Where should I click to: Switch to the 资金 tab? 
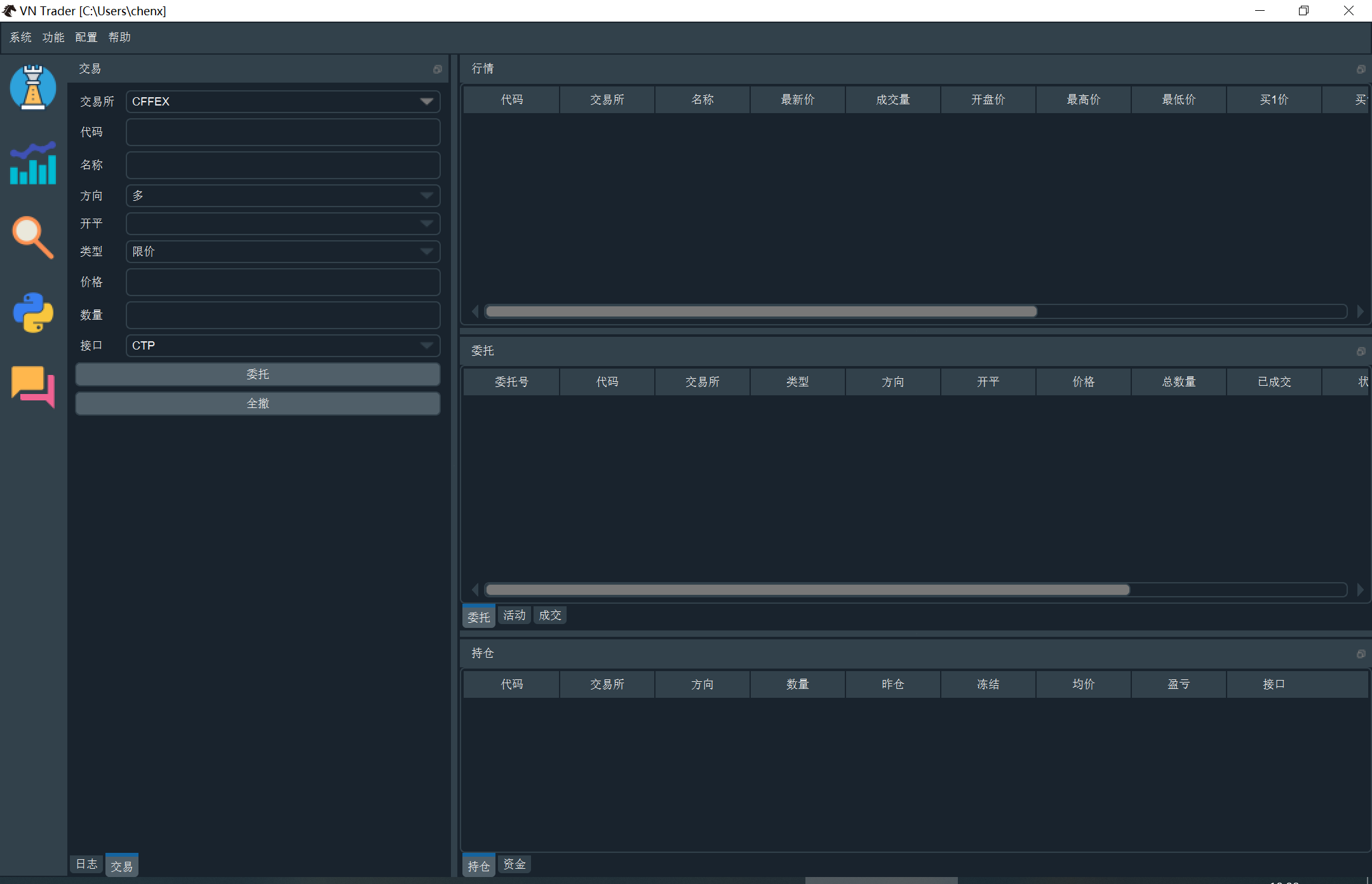point(514,864)
